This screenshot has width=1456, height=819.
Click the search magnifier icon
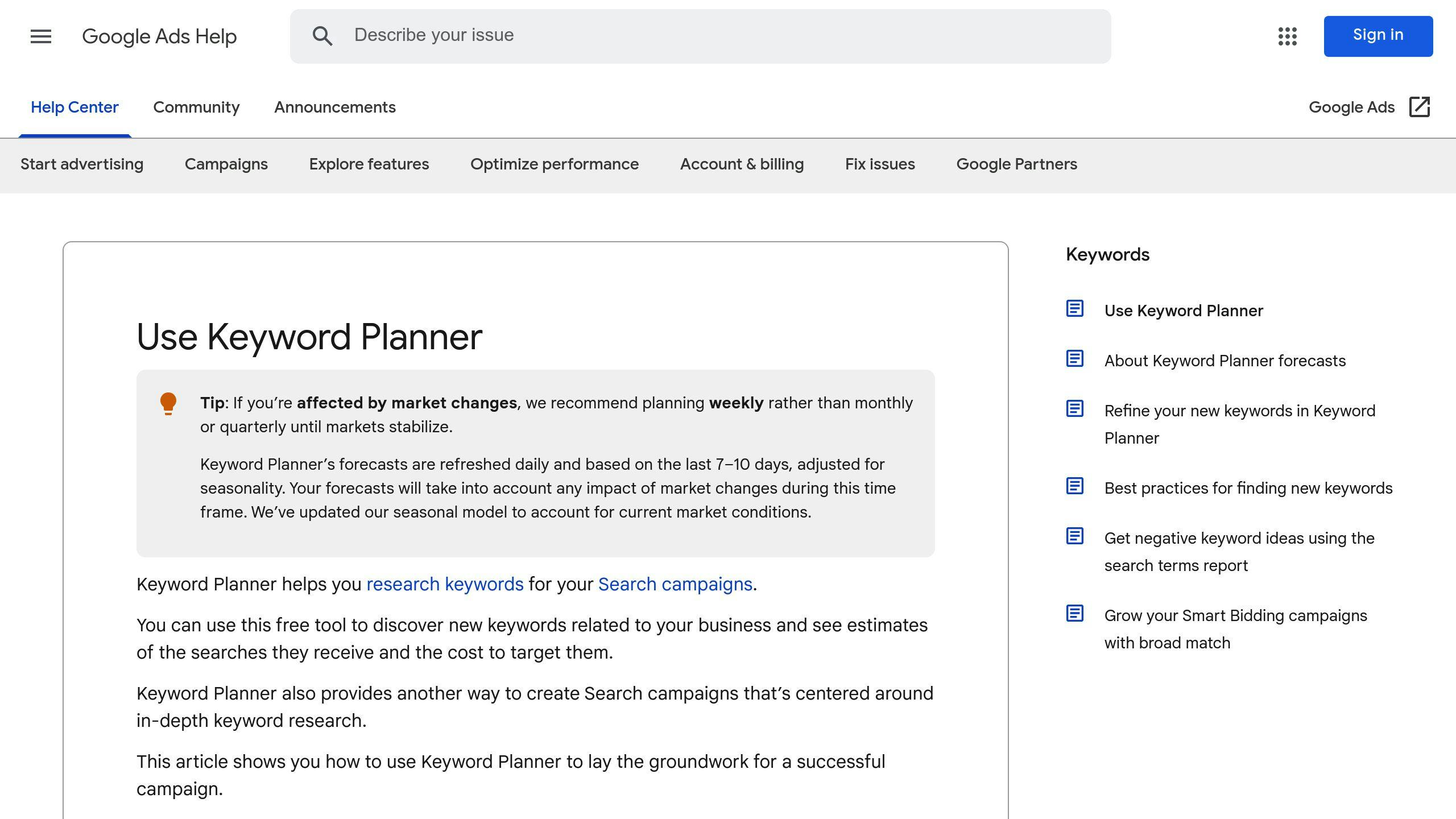322,36
